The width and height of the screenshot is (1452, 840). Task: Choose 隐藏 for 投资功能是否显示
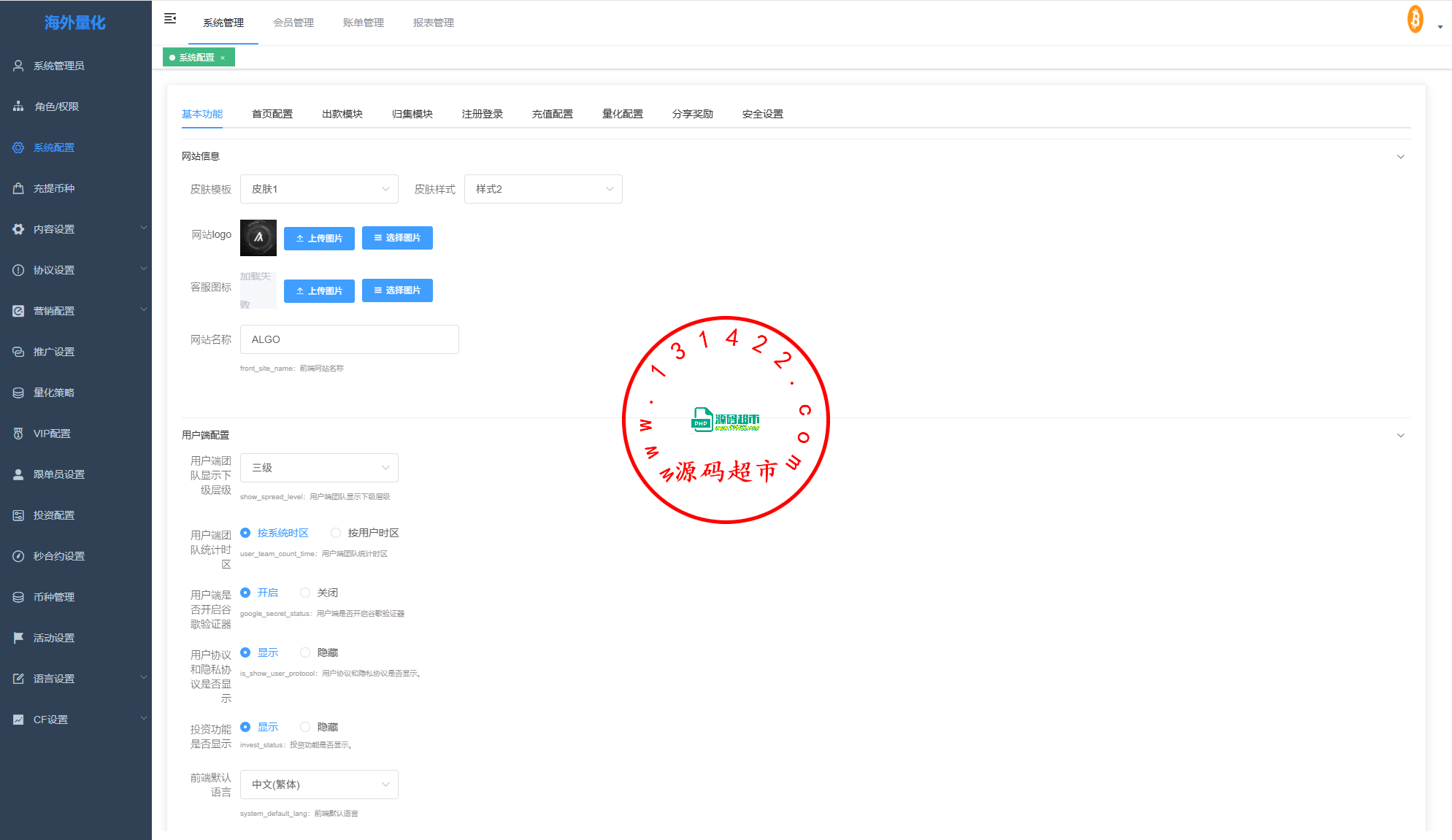tap(305, 727)
